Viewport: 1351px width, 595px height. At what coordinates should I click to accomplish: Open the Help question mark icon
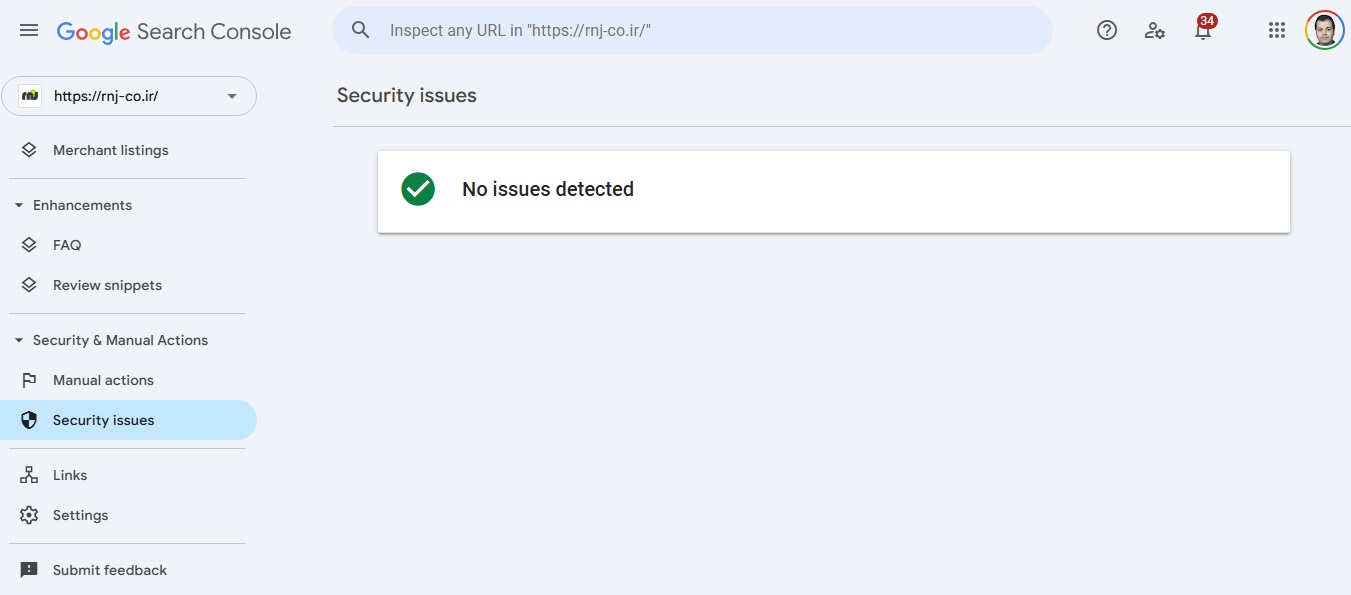point(1107,30)
